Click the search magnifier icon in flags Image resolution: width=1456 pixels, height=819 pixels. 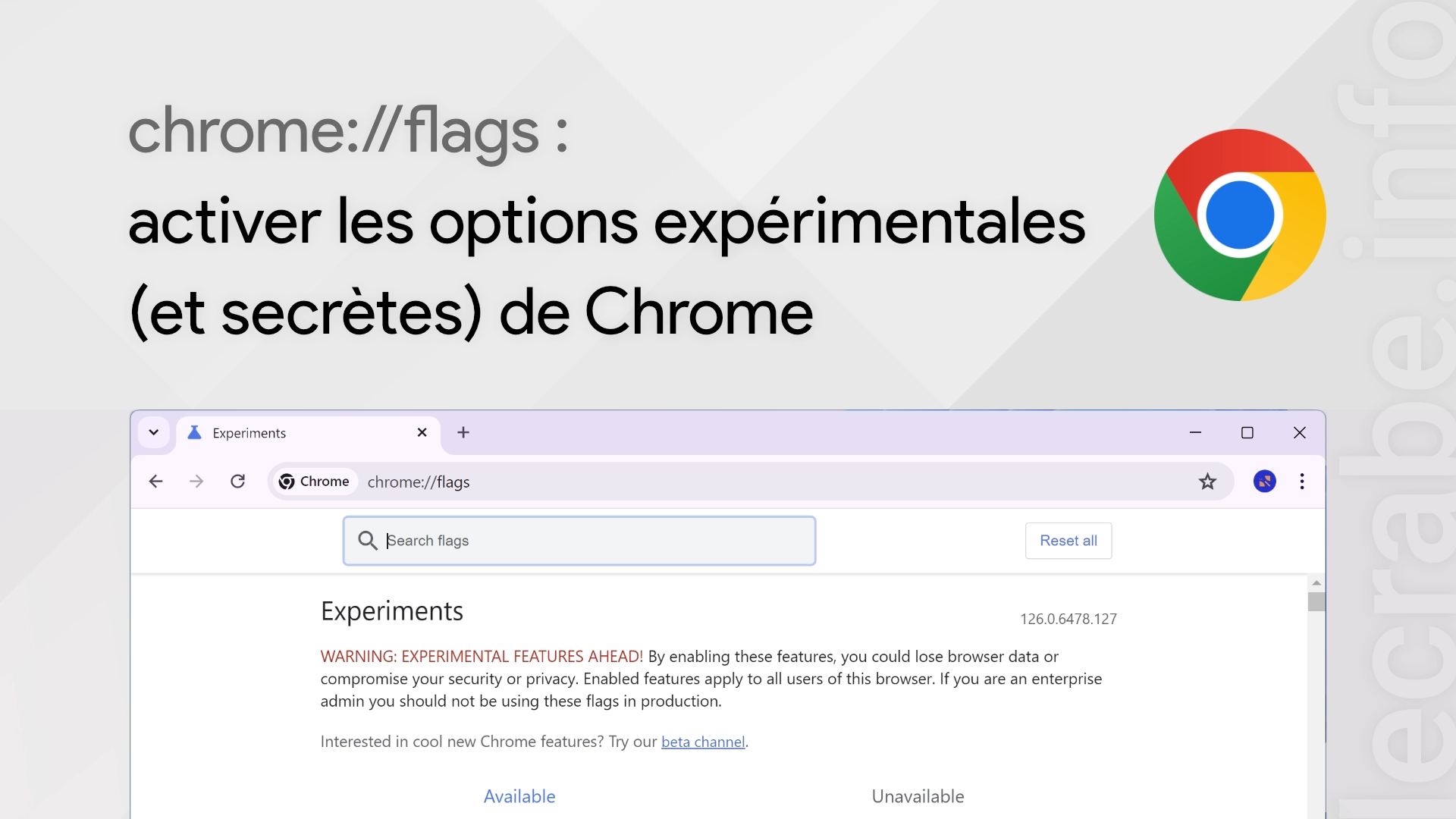[368, 541]
